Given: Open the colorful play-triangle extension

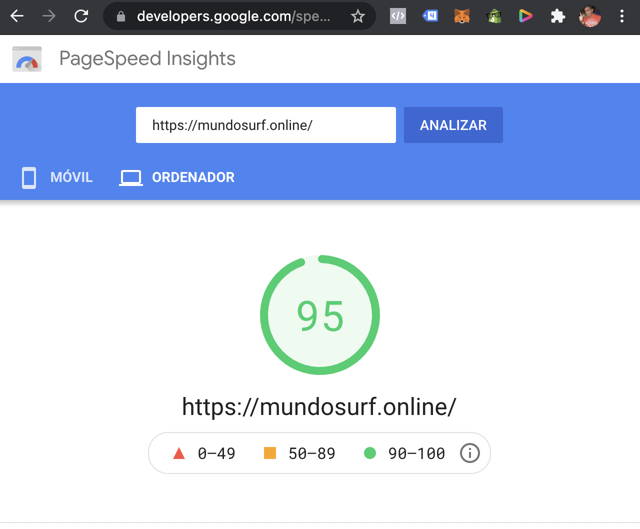Looking at the screenshot, I should pos(526,16).
